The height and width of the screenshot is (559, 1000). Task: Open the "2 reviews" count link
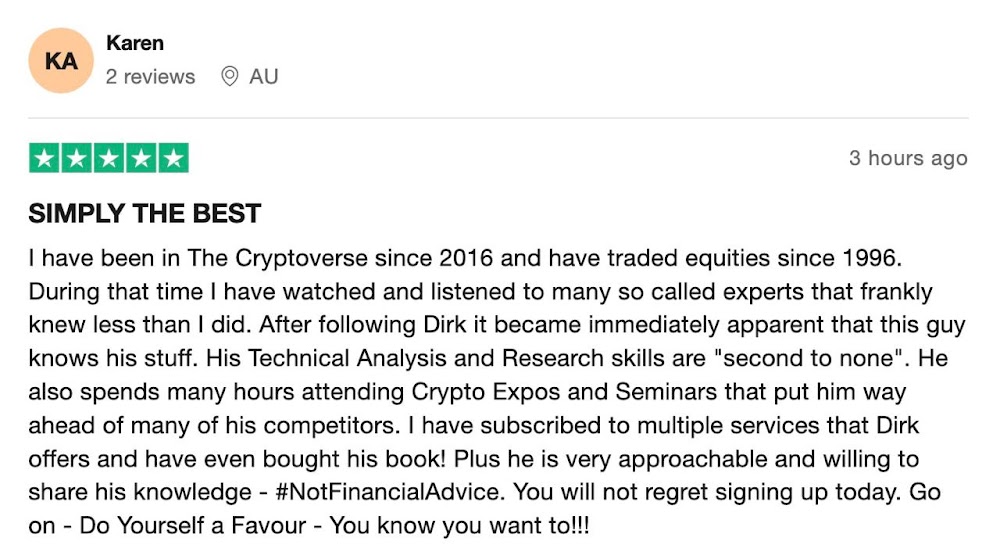pyautogui.click(x=150, y=77)
